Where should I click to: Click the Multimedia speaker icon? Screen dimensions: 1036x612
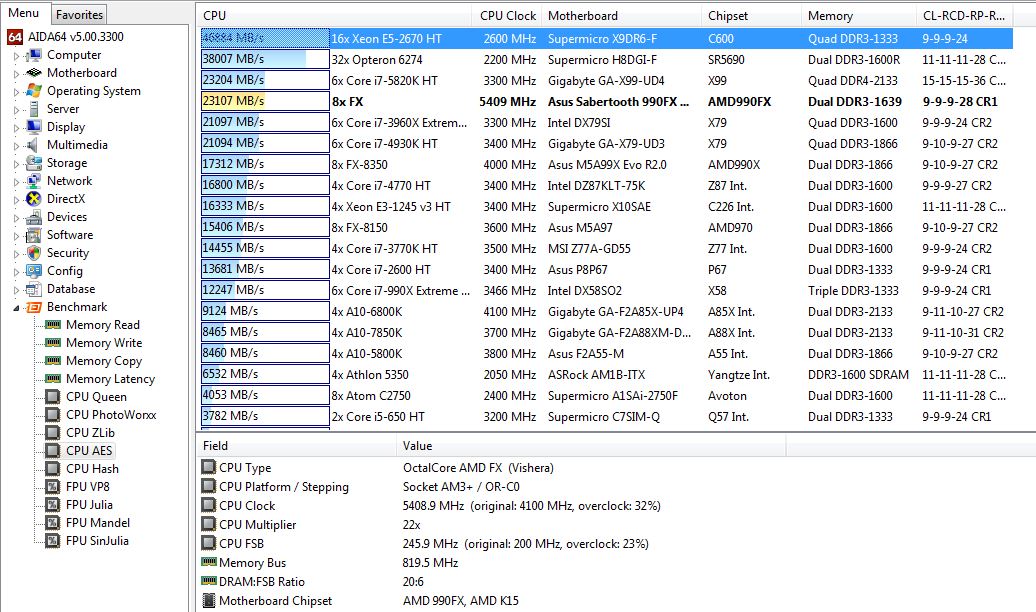(34, 145)
